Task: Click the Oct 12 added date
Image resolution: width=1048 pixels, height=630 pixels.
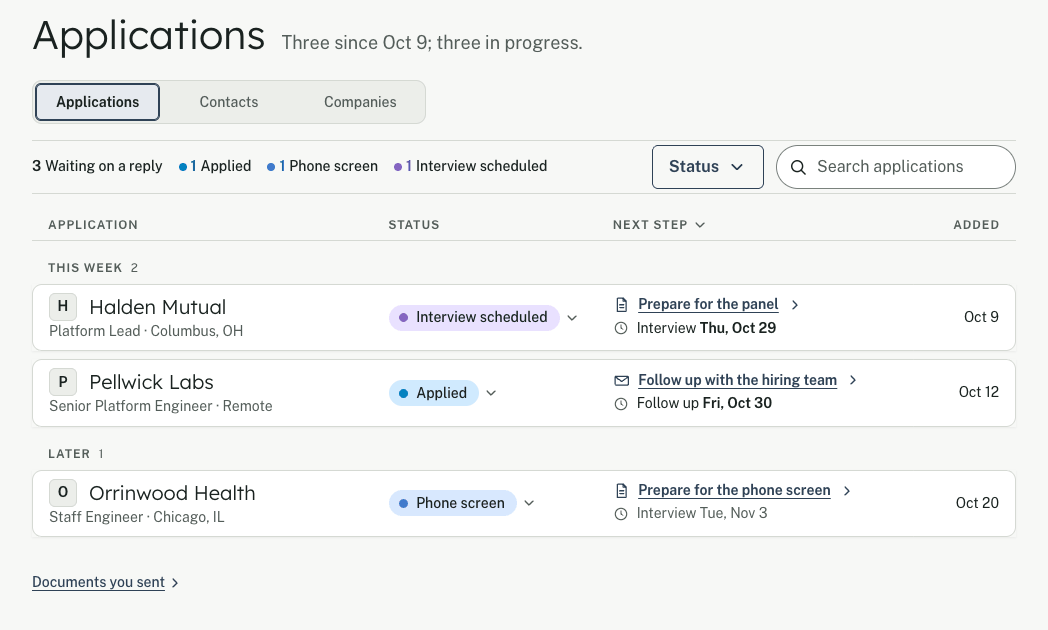Action: (x=978, y=392)
